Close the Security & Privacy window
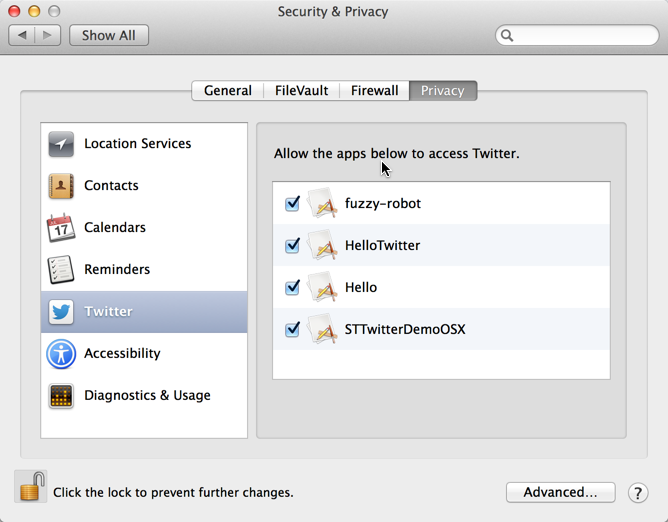Image resolution: width=668 pixels, height=522 pixels. click(14, 11)
